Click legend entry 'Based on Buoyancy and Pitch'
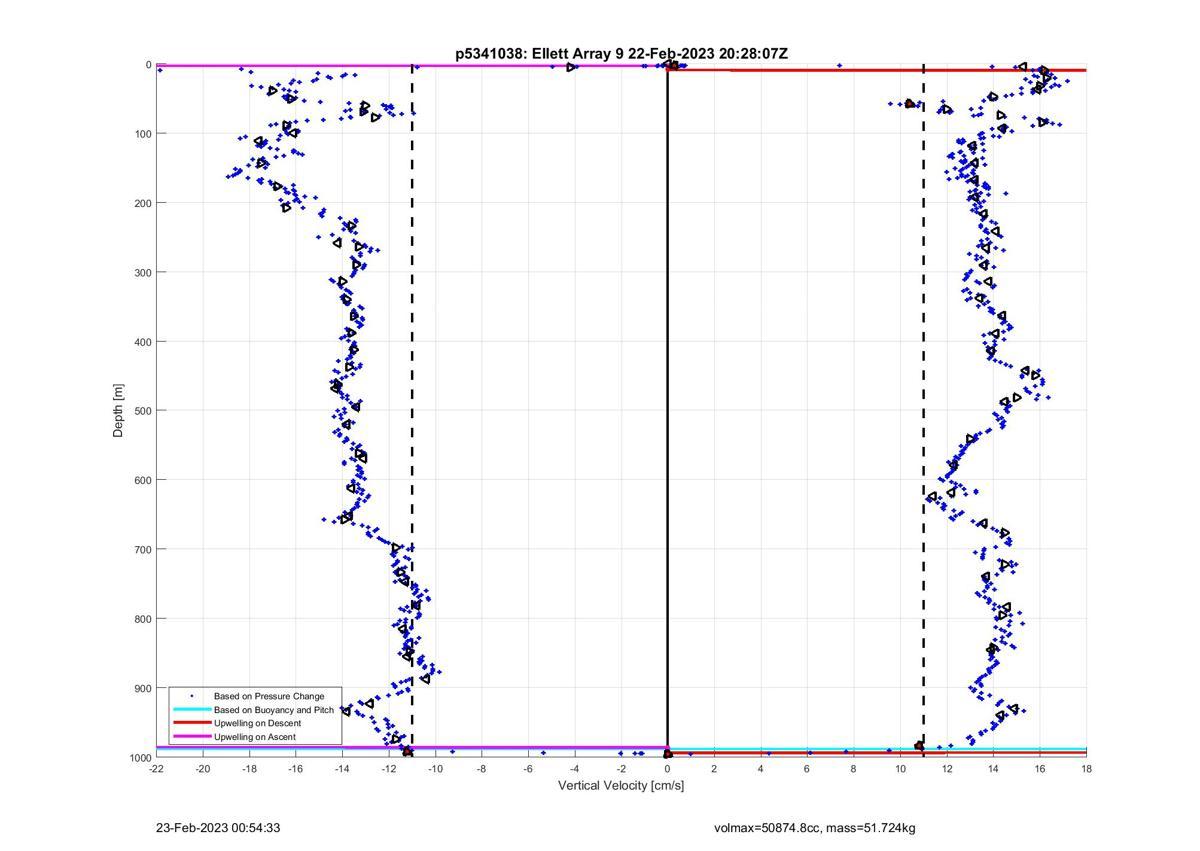Screen dimensions: 1200x851 [274, 710]
